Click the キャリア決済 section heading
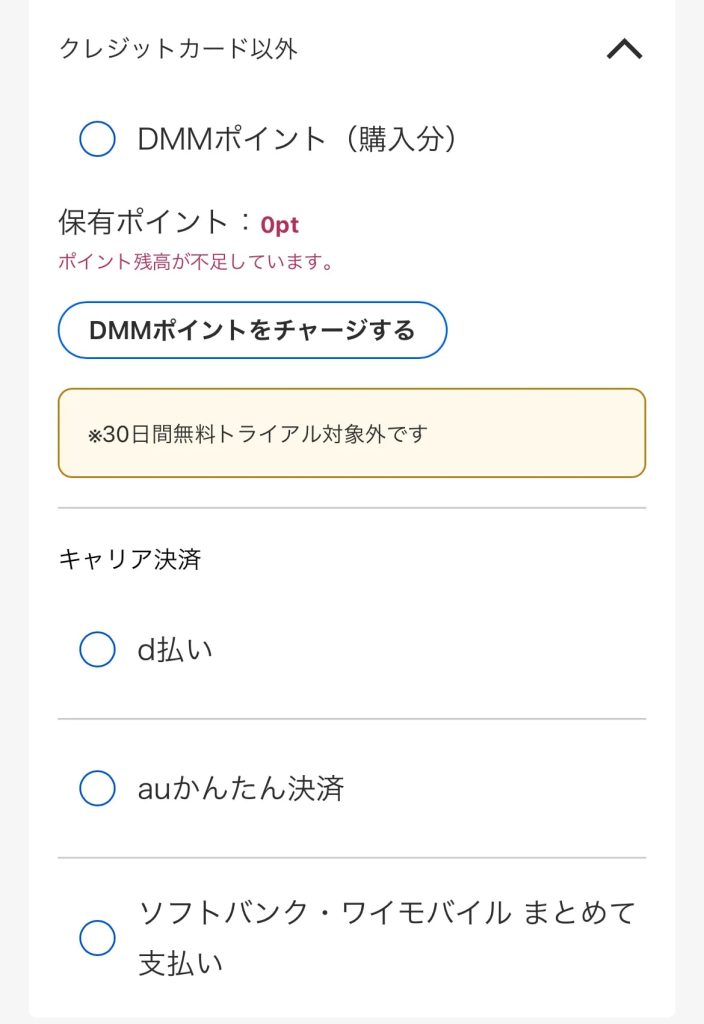 (x=130, y=559)
